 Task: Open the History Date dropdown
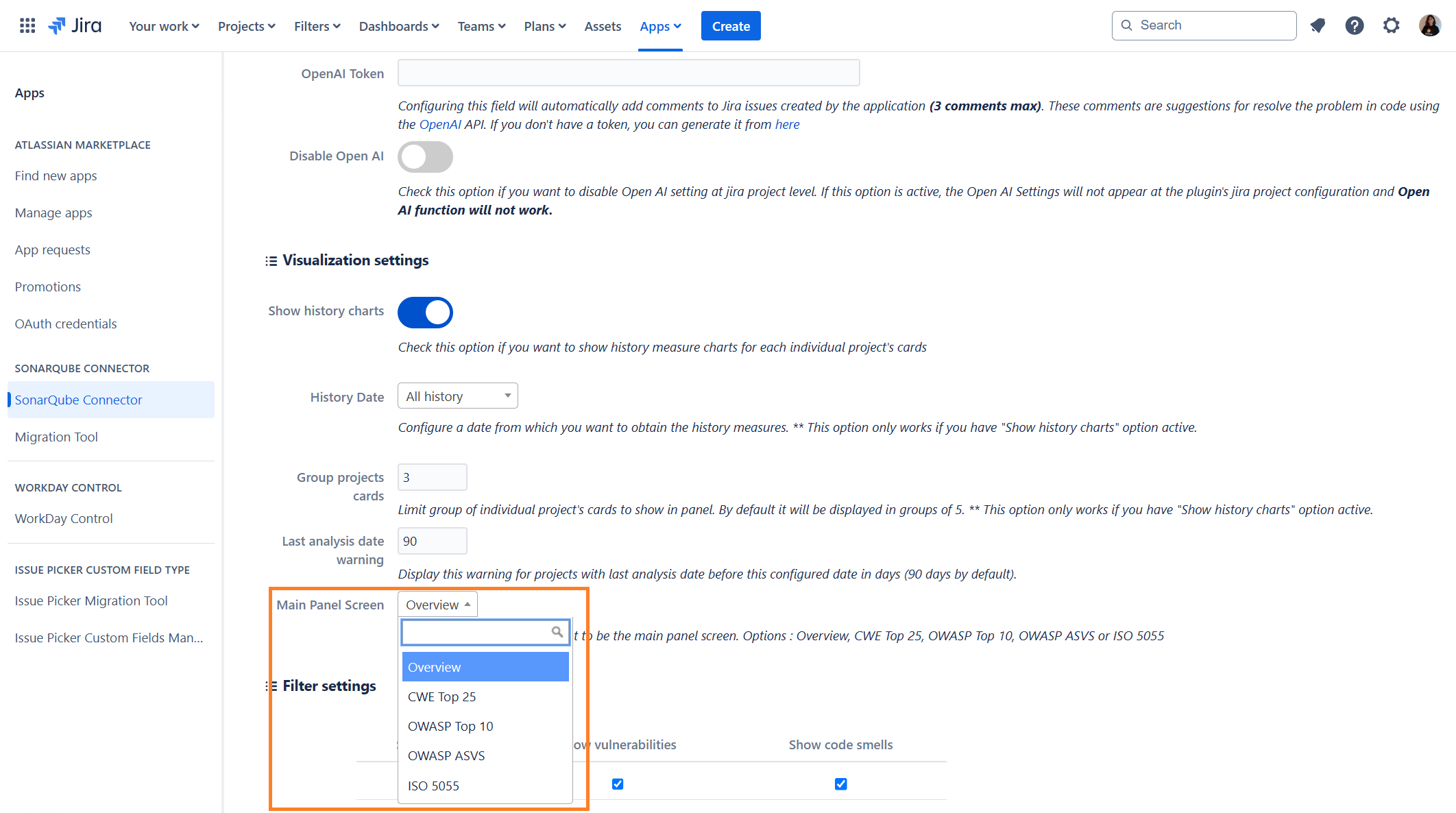[458, 396]
